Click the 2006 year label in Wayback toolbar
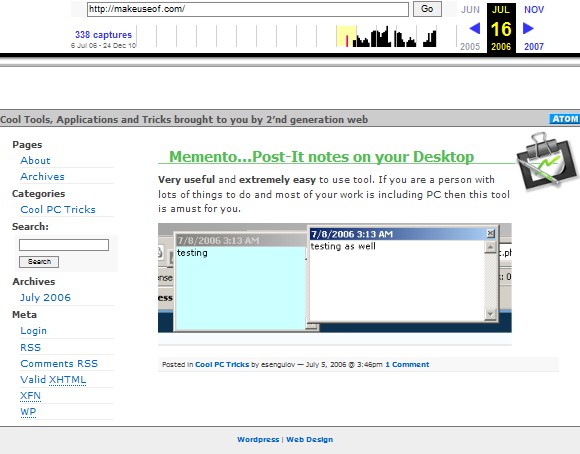 point(501,47)
